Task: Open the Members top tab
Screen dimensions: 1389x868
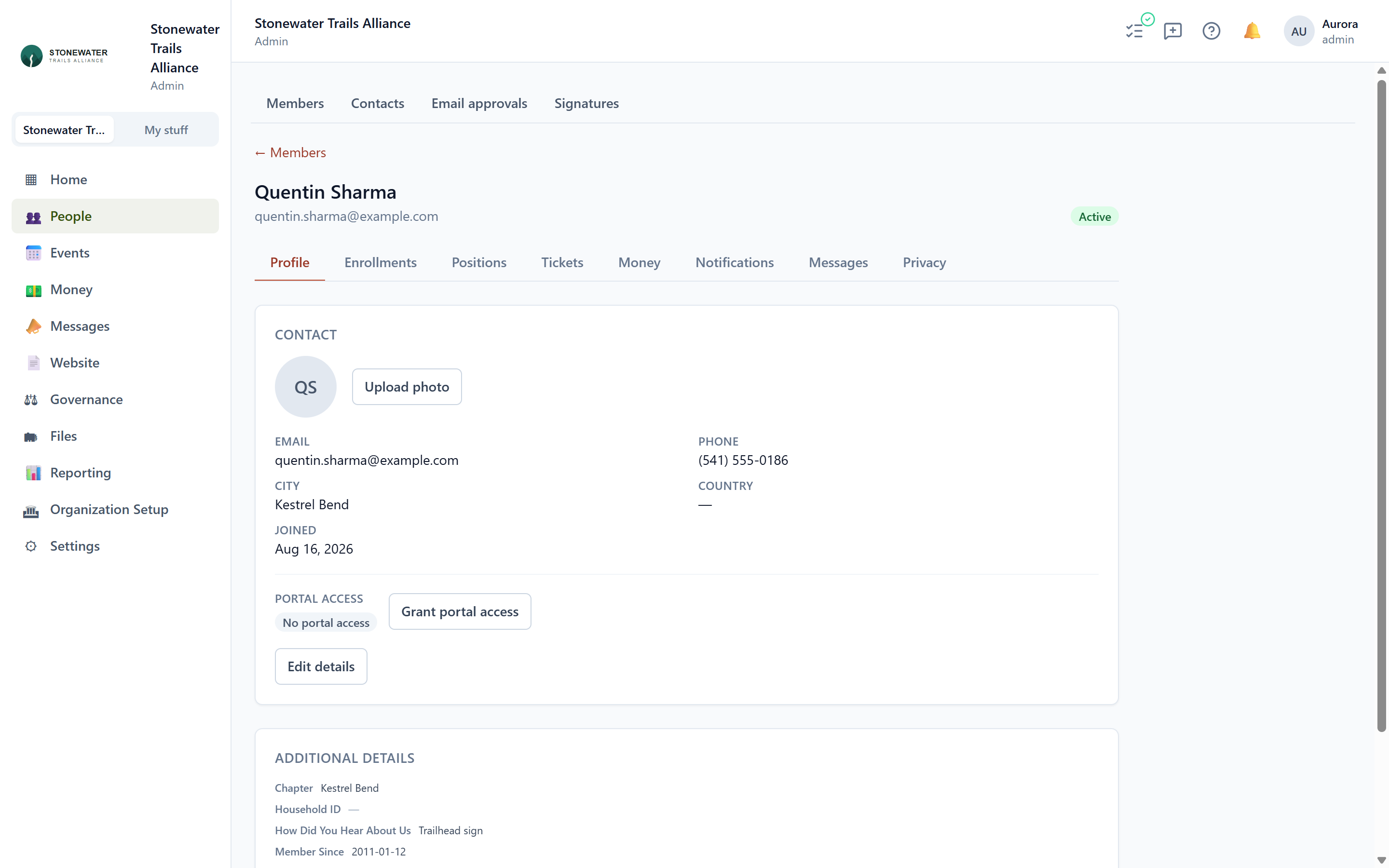Action: pyautogui.click(x=295, y=103)
